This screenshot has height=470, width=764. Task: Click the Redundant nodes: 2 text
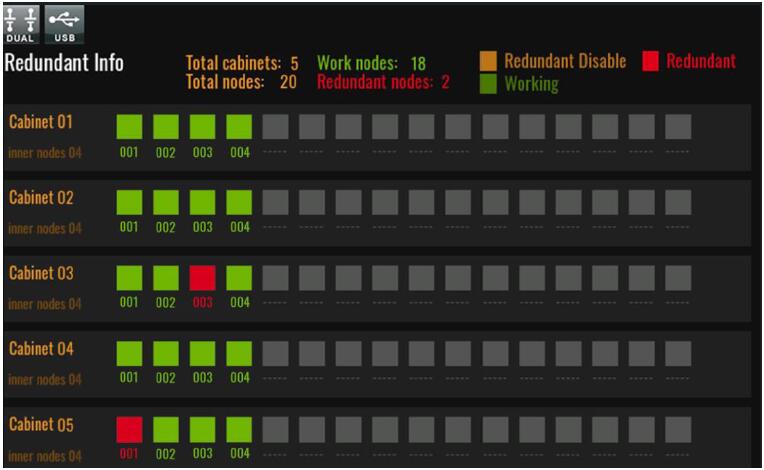383,82
